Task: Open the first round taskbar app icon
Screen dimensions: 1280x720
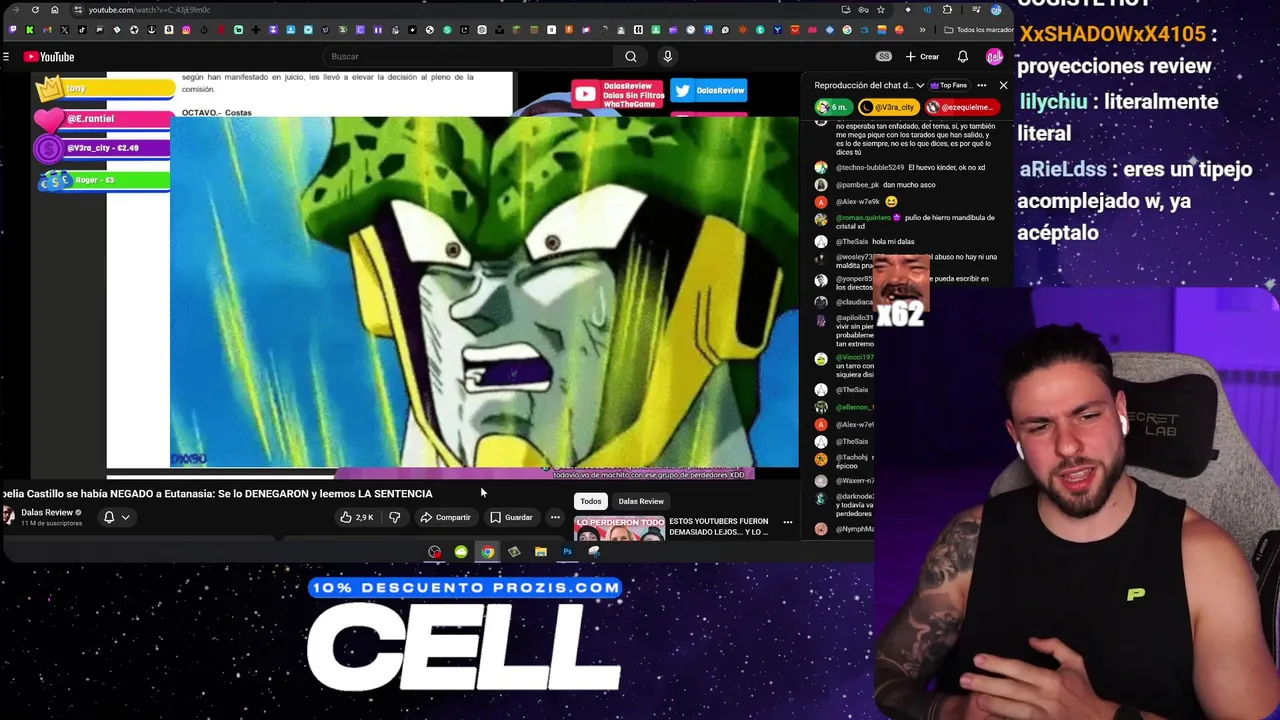Action: [x=434, y=552]
